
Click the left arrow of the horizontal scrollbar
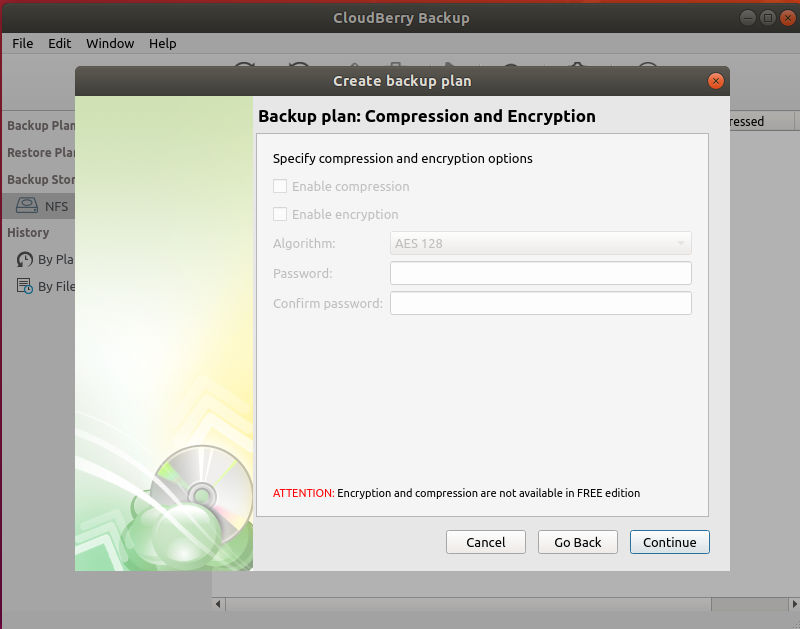click(x=217, y=604)
